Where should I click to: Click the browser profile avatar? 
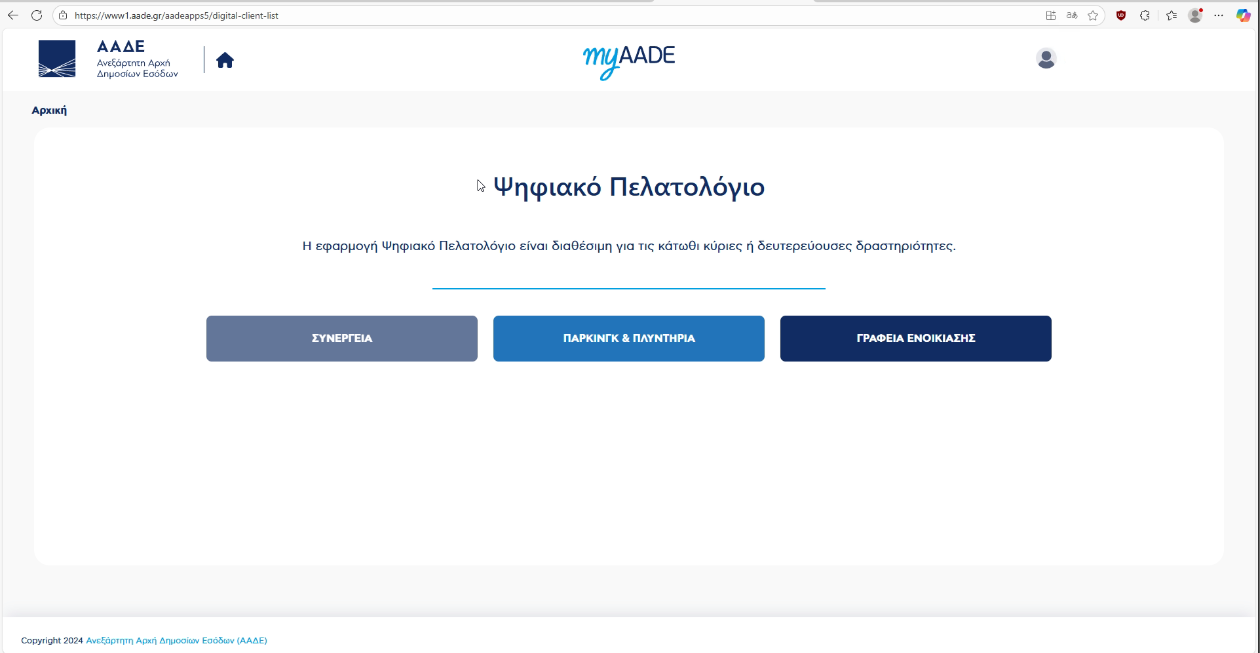click(1194, 15)
